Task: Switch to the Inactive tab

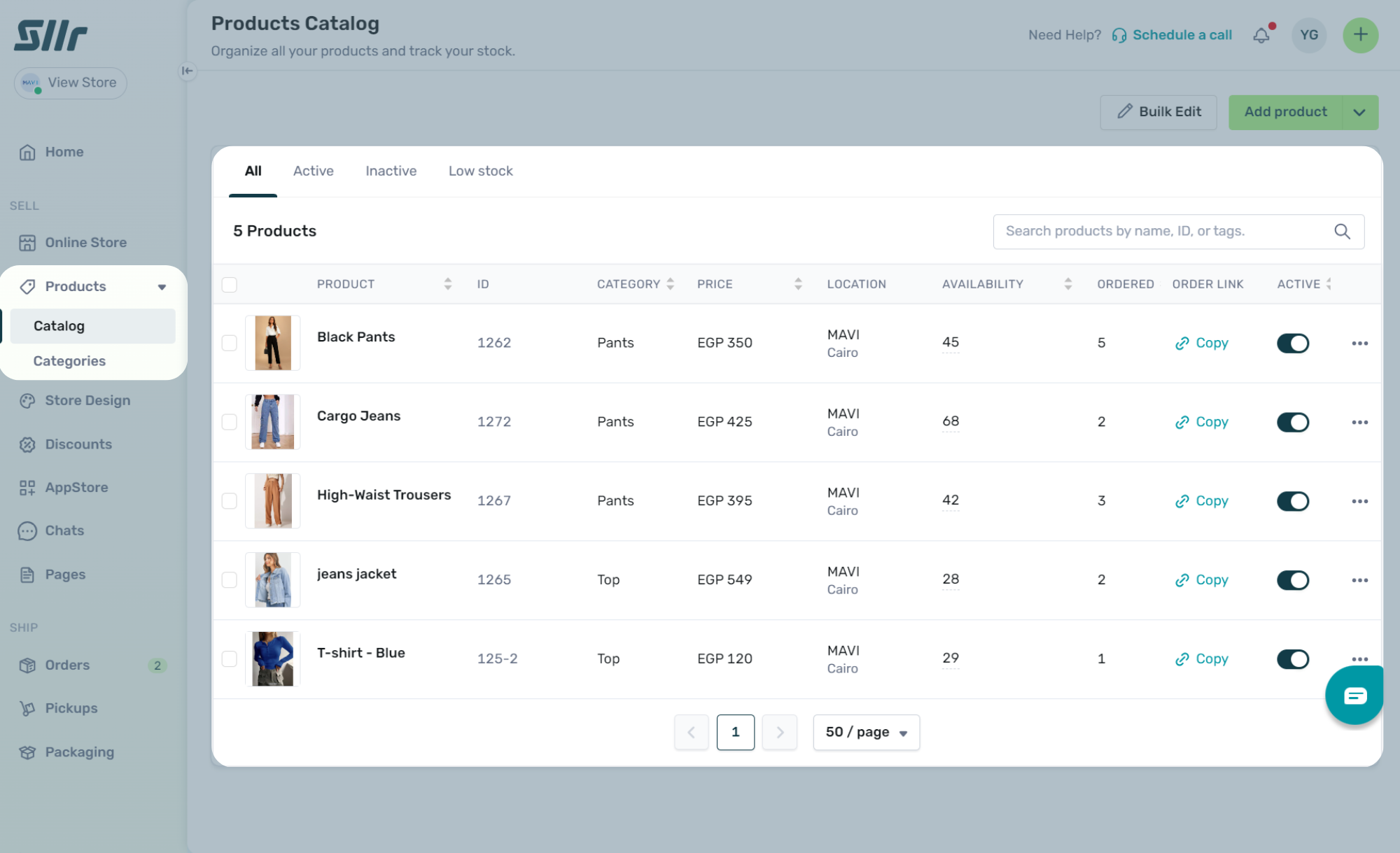Action: point(391,171)
